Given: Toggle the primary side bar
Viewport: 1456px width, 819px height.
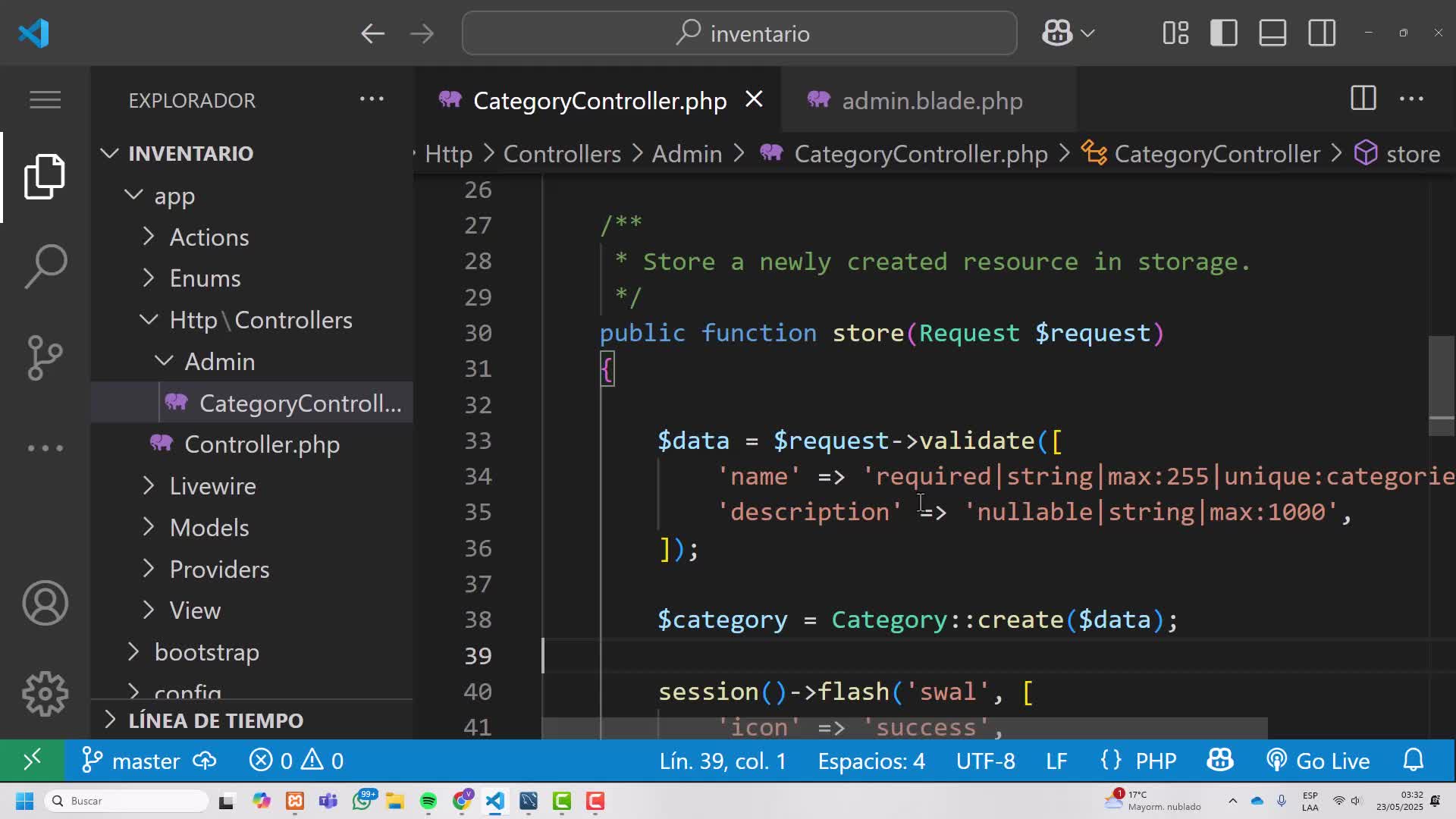Looking at the screenshot, I should point(1224,33).
